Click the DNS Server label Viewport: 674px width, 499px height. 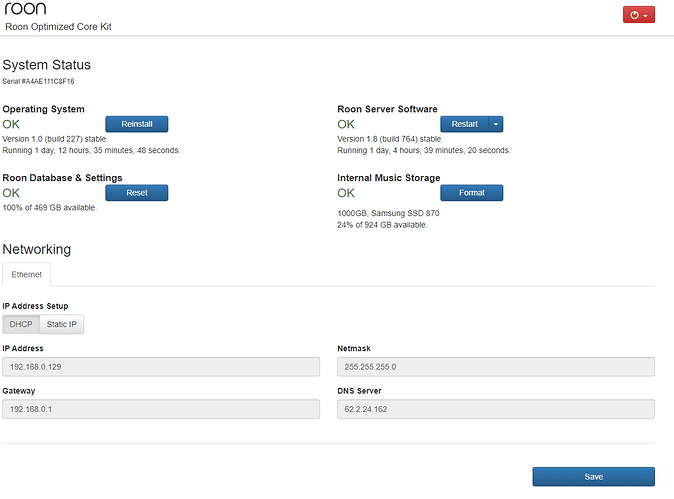(x=359, y=391)
